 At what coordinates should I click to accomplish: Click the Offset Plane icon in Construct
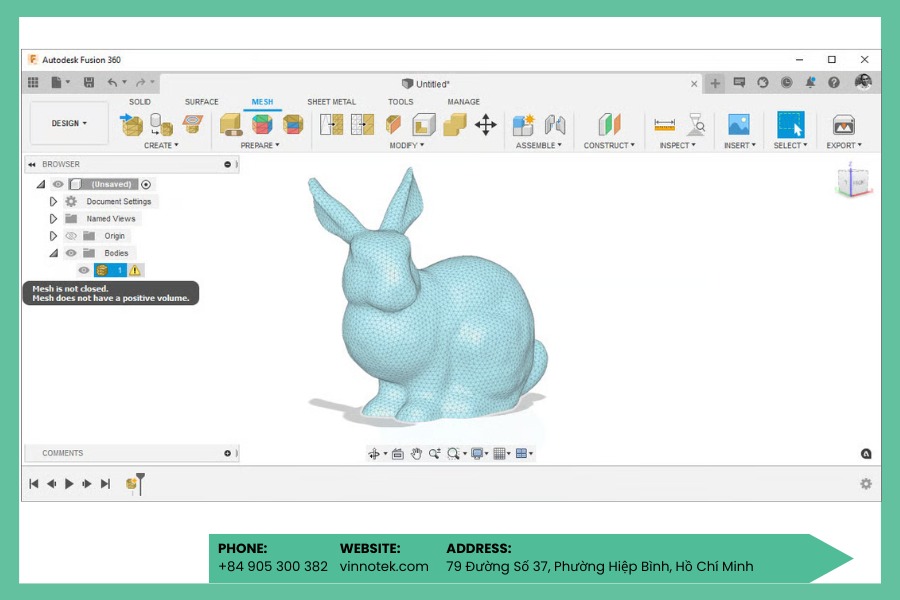(x=609, y=125)
